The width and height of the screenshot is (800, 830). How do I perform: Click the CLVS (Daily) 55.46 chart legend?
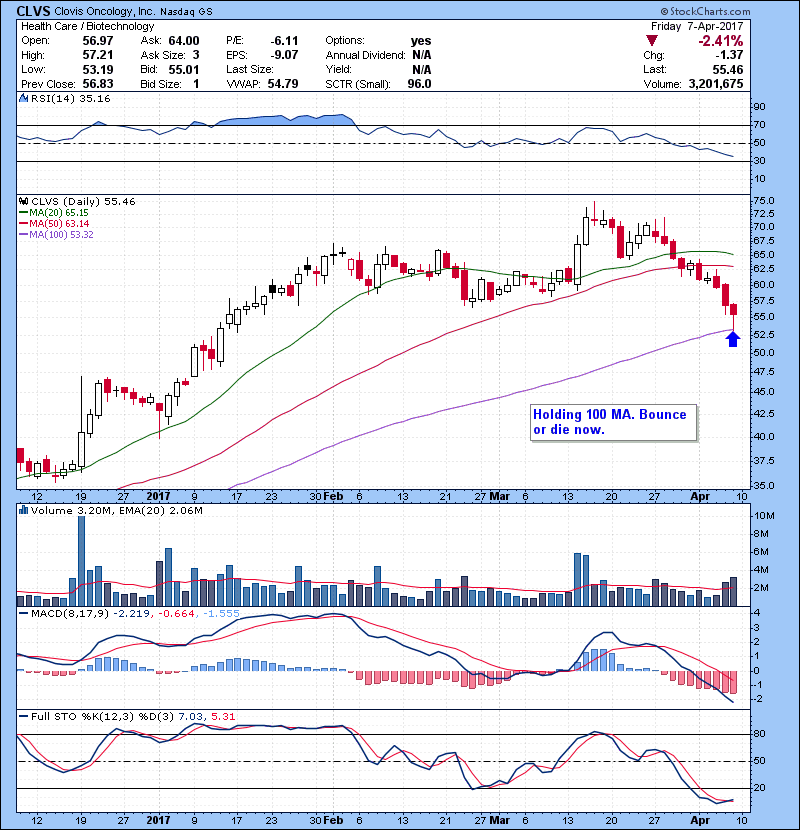tap(83, 202)
